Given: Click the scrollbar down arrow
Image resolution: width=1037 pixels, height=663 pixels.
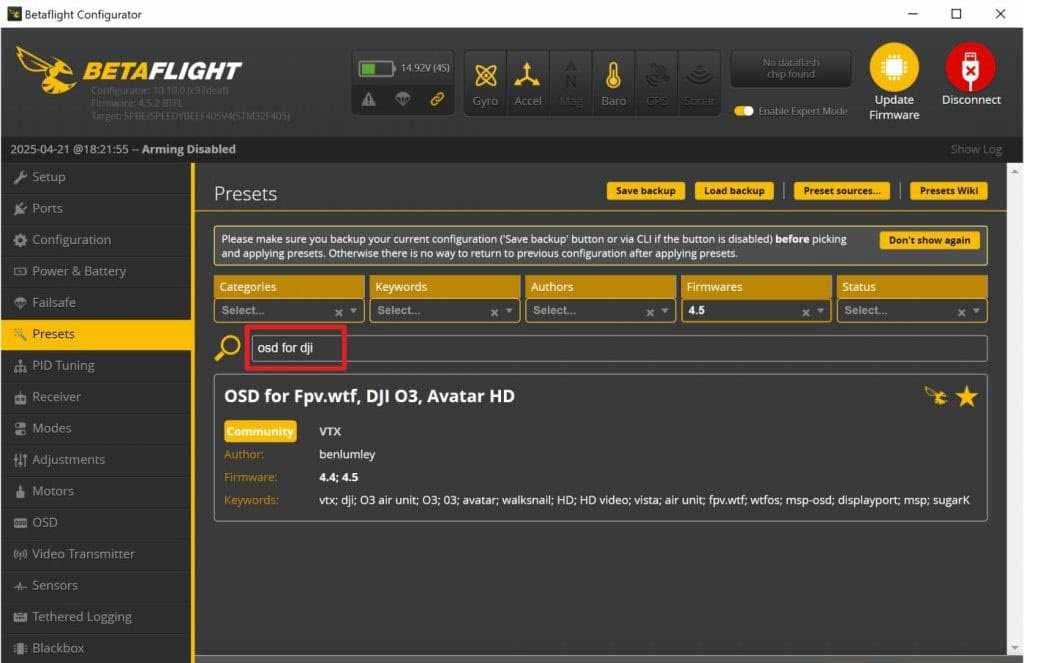Looking at the screenshot, I should click(1015, 648).
